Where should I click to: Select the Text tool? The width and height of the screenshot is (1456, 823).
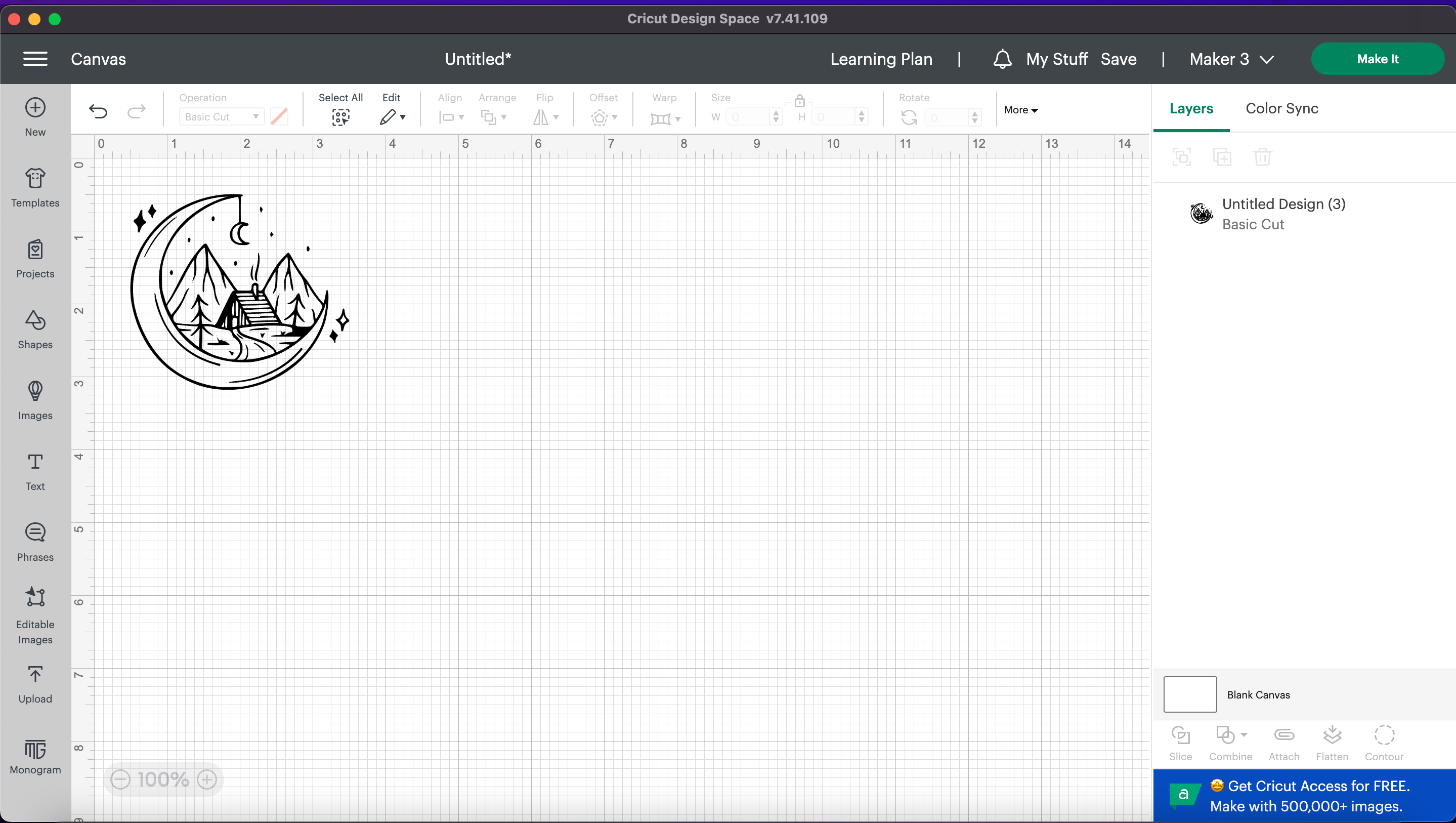(x=34, y=471)
